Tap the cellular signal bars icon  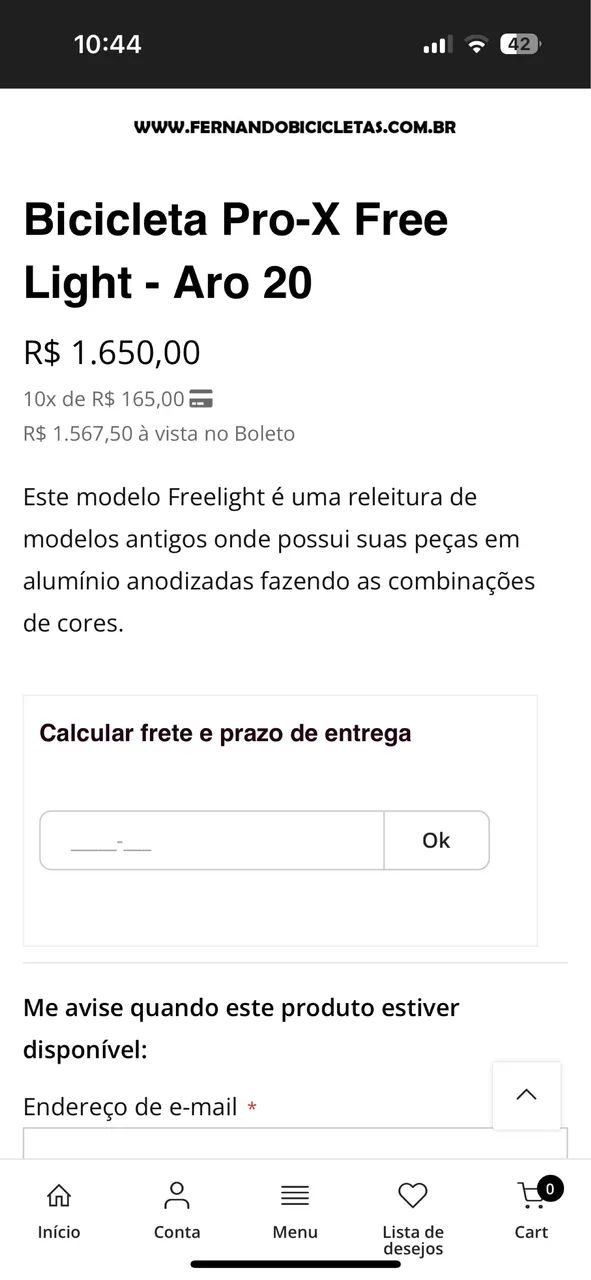438,45
